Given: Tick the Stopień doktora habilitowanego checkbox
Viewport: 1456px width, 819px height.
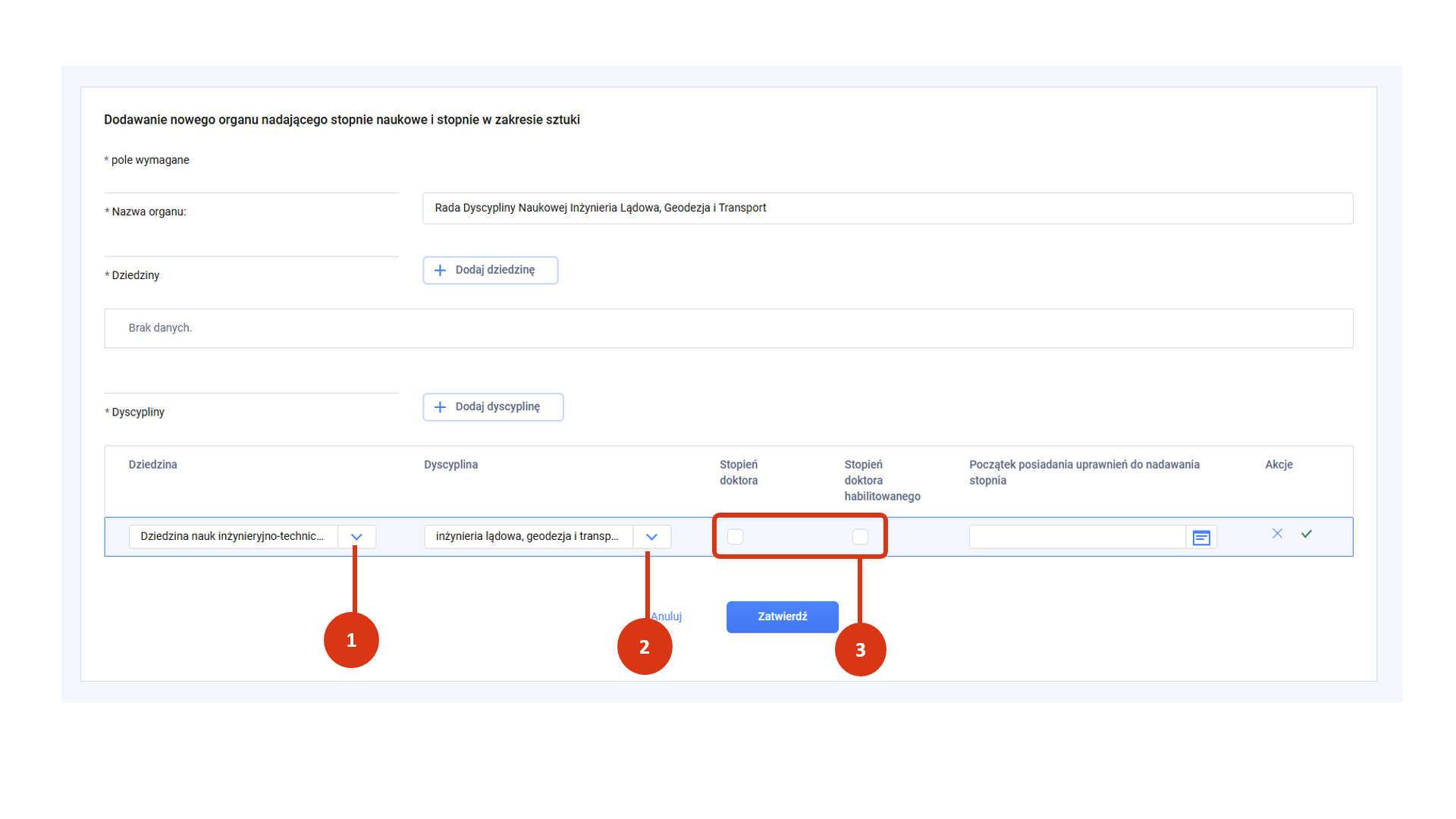Looking at the screenshot, I should (x=860, y=537).
